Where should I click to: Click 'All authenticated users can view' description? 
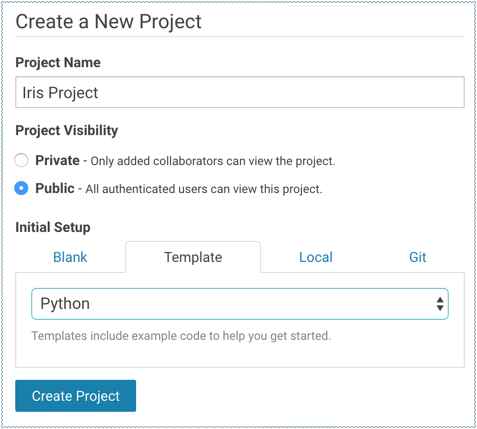204,189
